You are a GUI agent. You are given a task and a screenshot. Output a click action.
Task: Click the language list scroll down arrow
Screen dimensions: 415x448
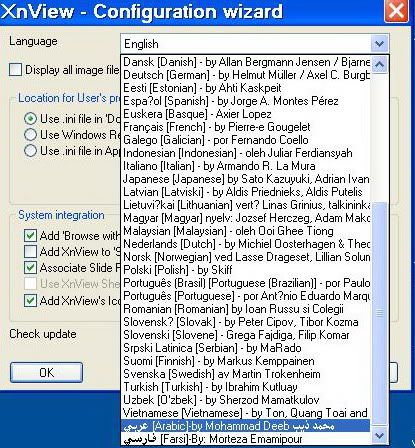click(379, 435)
